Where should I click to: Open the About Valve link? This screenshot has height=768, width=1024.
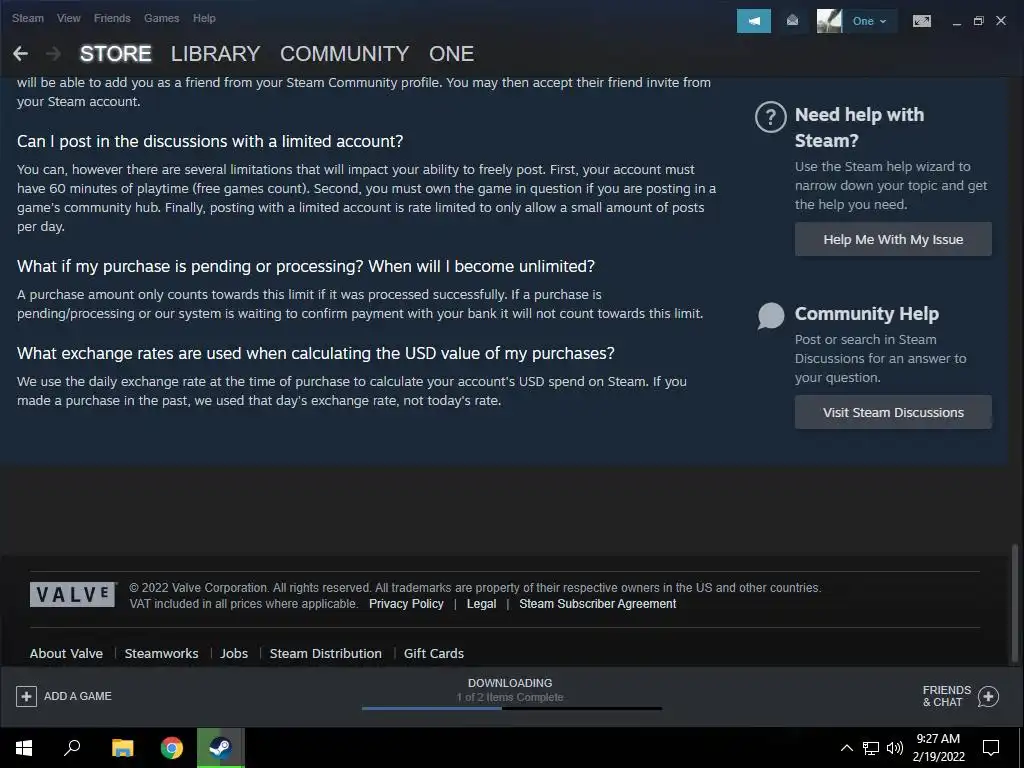[x=66, y=654]
